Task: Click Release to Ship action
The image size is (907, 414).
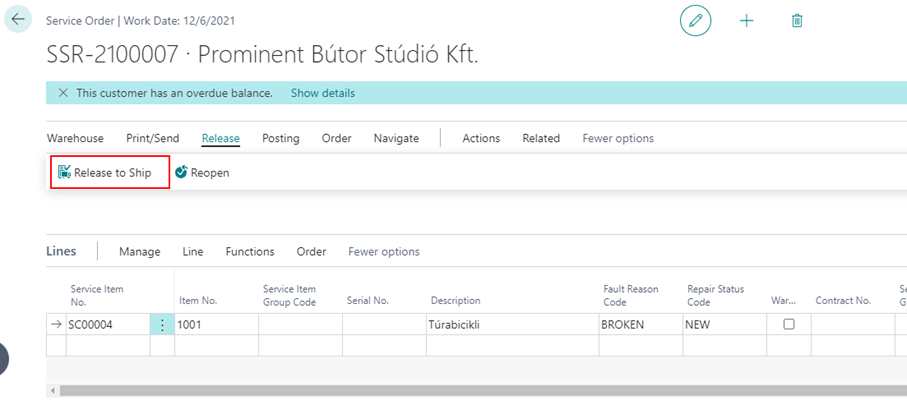Action: click(105, 173)
